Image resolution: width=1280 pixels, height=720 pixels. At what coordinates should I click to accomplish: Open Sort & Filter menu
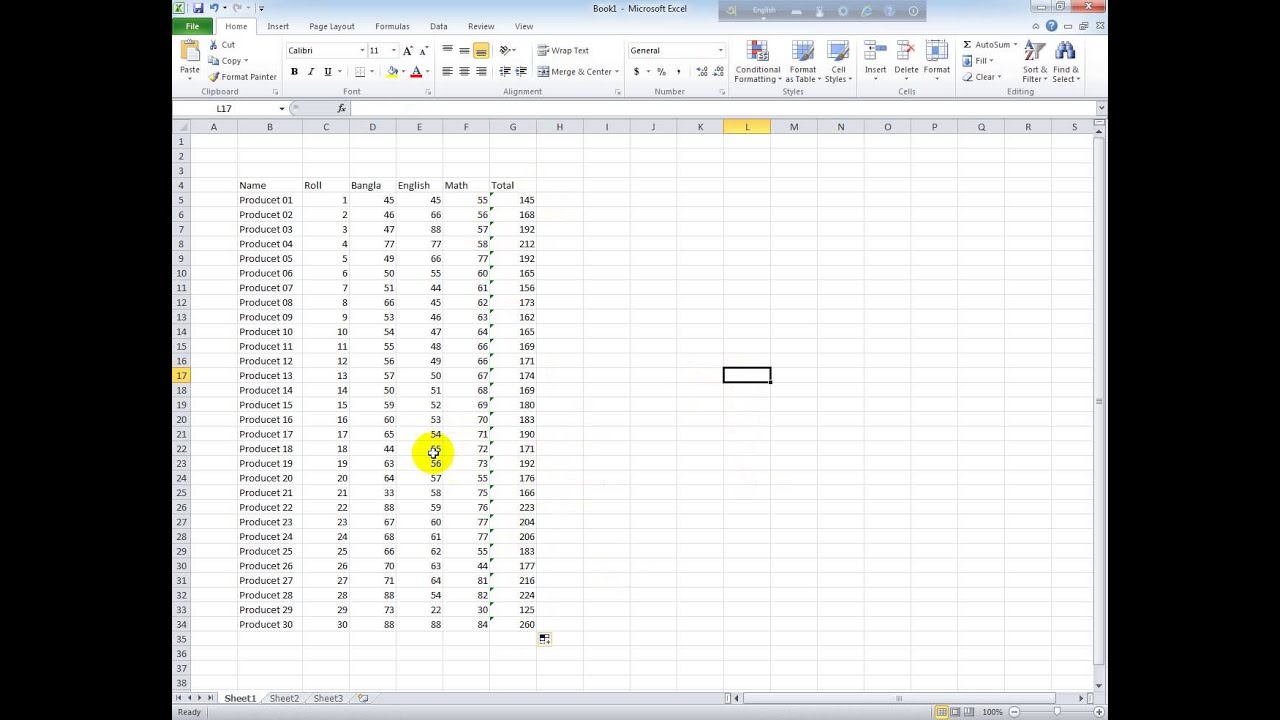click(x=1035, y=62)
